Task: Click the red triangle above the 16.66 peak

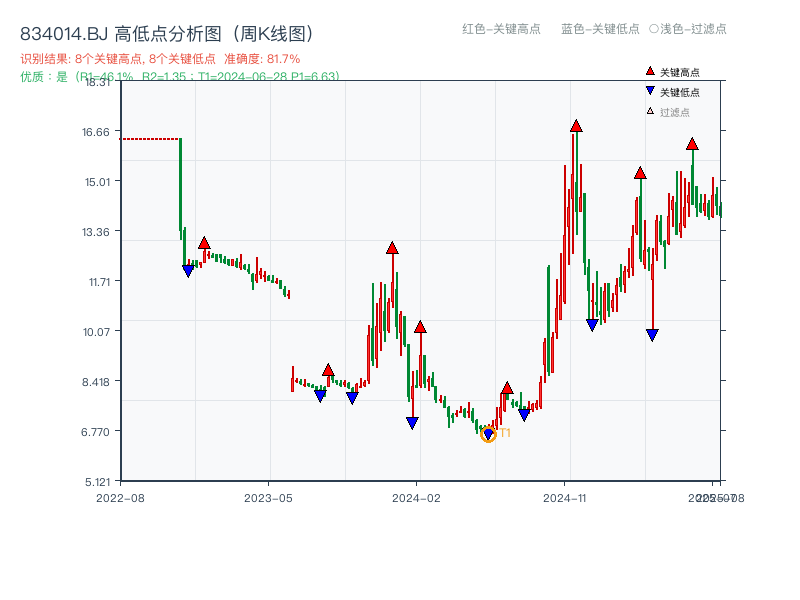Action: tap(577, 124)
